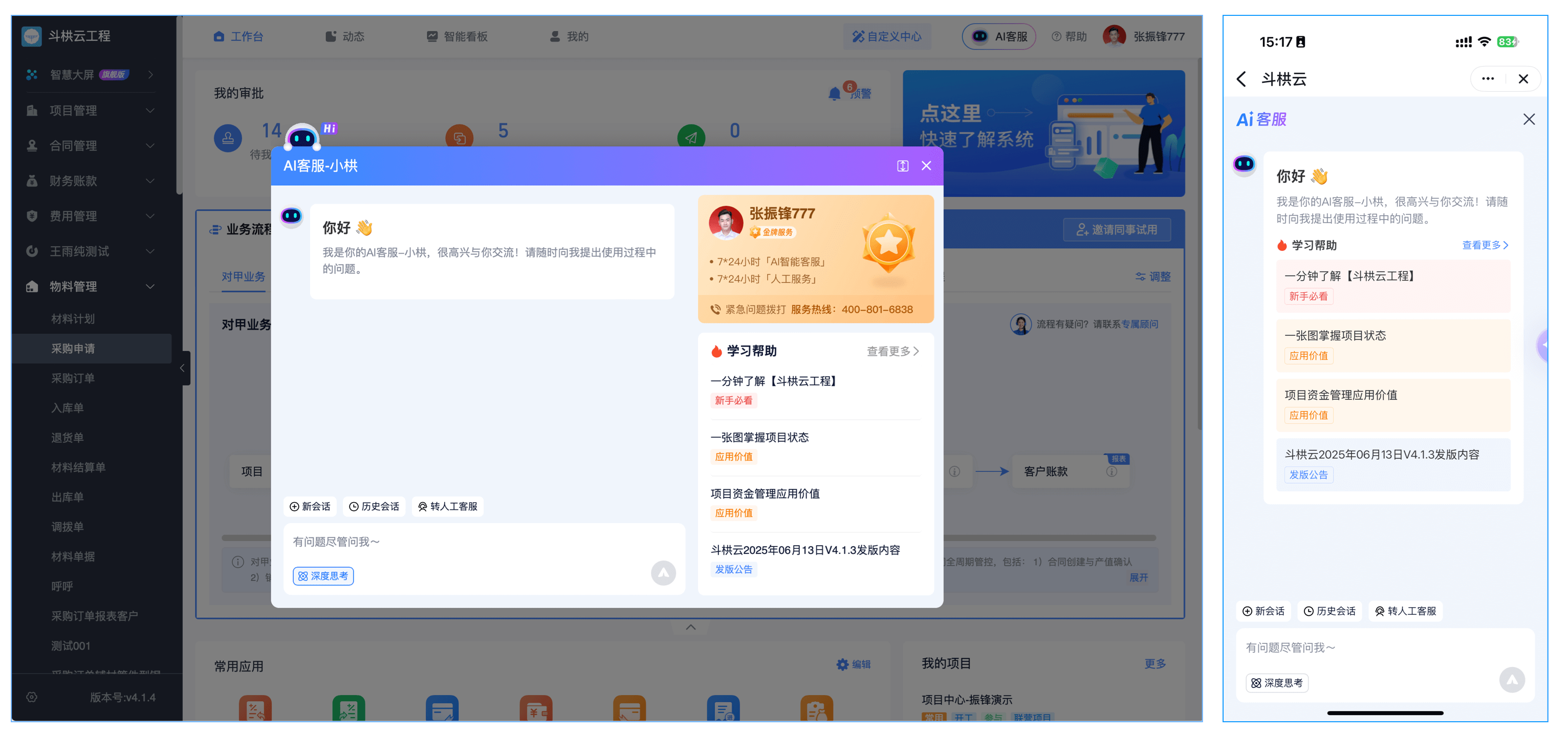
Task: Toggle 深度思考 in the mobile chat
Action: (x=1277, y=684)
